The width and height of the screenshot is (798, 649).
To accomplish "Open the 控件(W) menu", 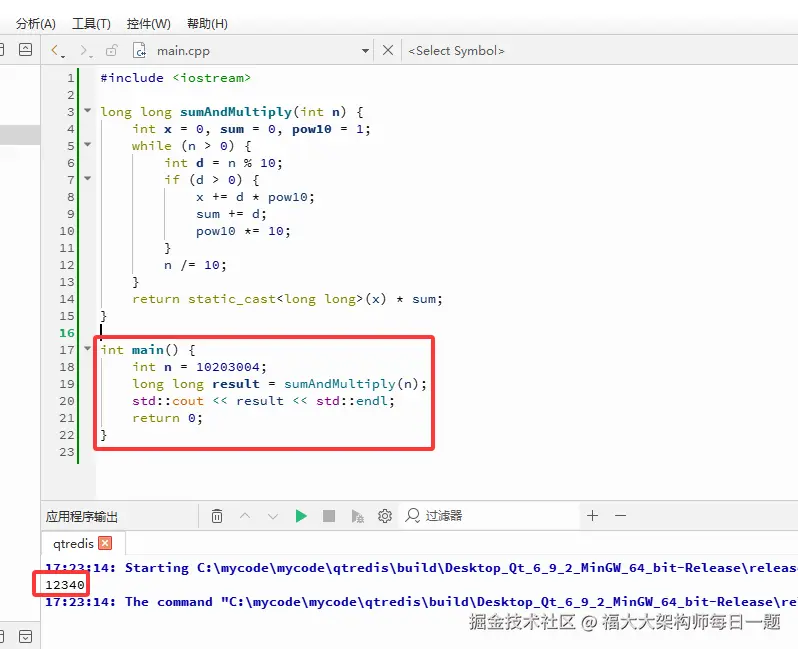I will click(149, 24).
